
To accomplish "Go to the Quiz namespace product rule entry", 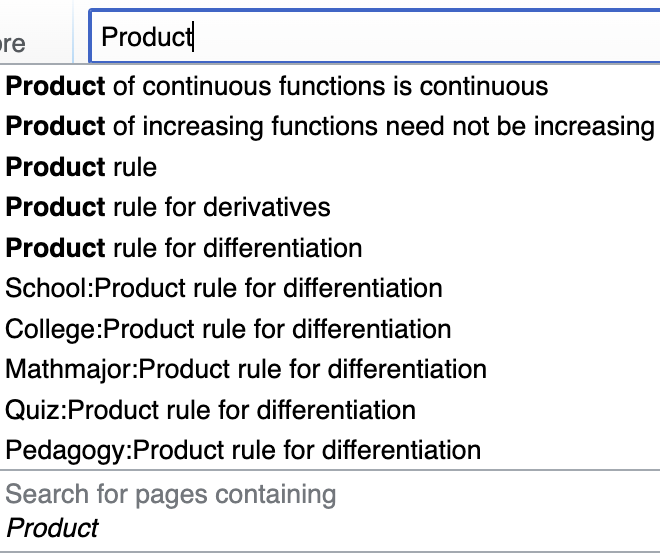I will point(210,410).
